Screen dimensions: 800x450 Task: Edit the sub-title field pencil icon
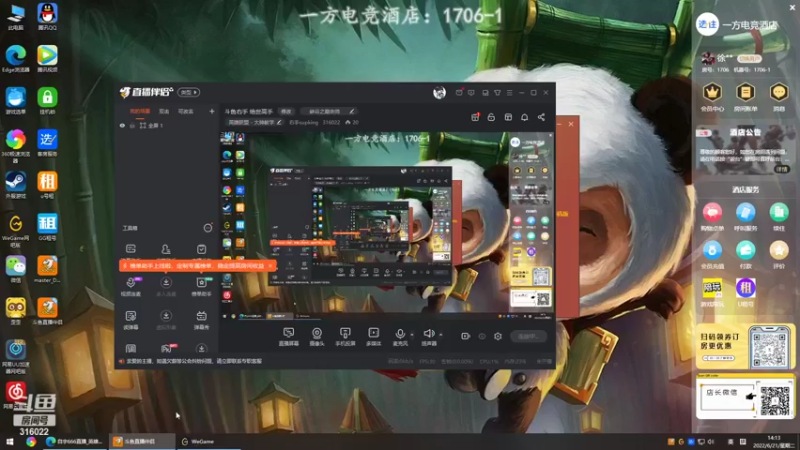coord(352,111)
